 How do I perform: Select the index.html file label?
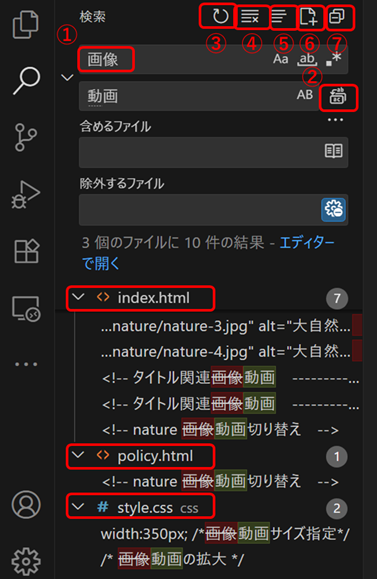(154, 298)
